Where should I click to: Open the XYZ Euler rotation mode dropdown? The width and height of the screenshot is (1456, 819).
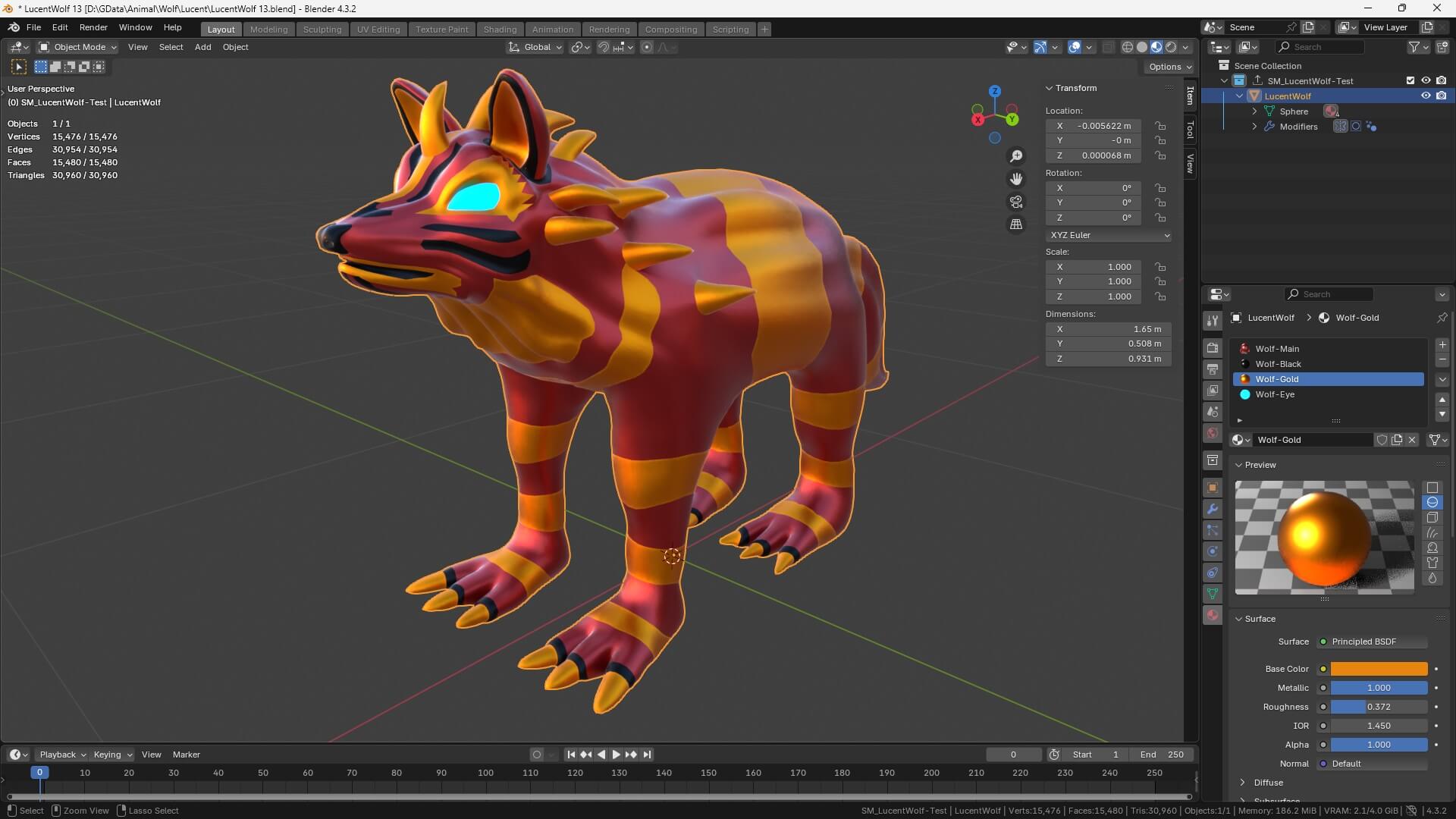[x=1109, y=235]
